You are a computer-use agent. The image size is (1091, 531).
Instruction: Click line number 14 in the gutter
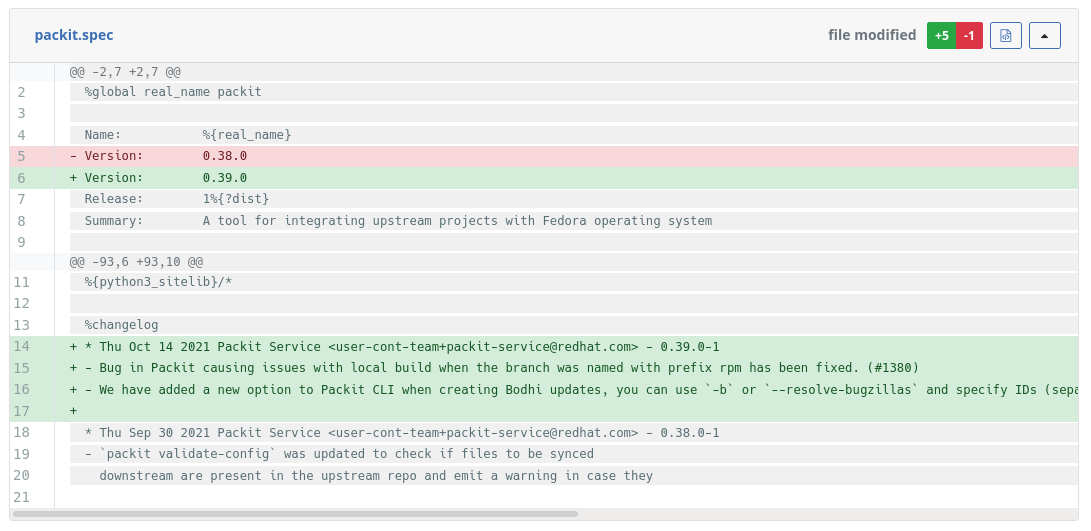click(22, 347)
